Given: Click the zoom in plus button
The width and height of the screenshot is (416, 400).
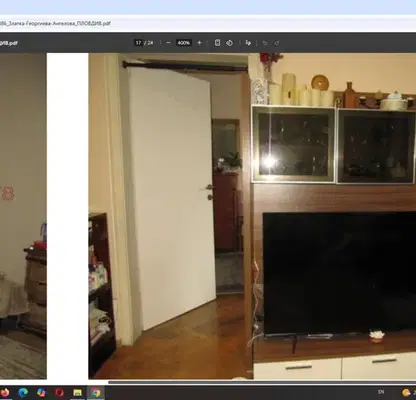Looking at the screenshot, I should tap(199, 43).
